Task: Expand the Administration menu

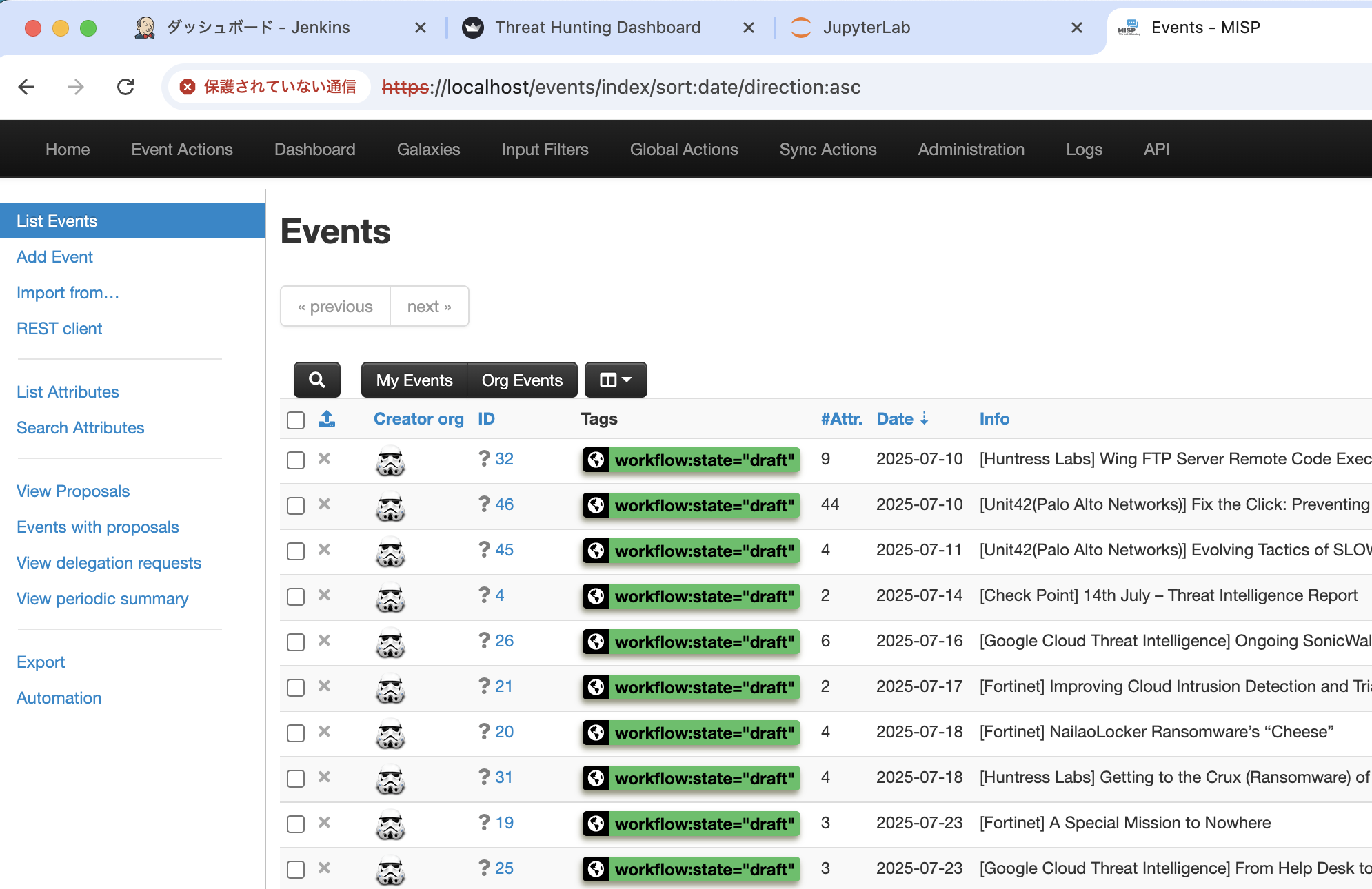Action: (x=971, y=150)
